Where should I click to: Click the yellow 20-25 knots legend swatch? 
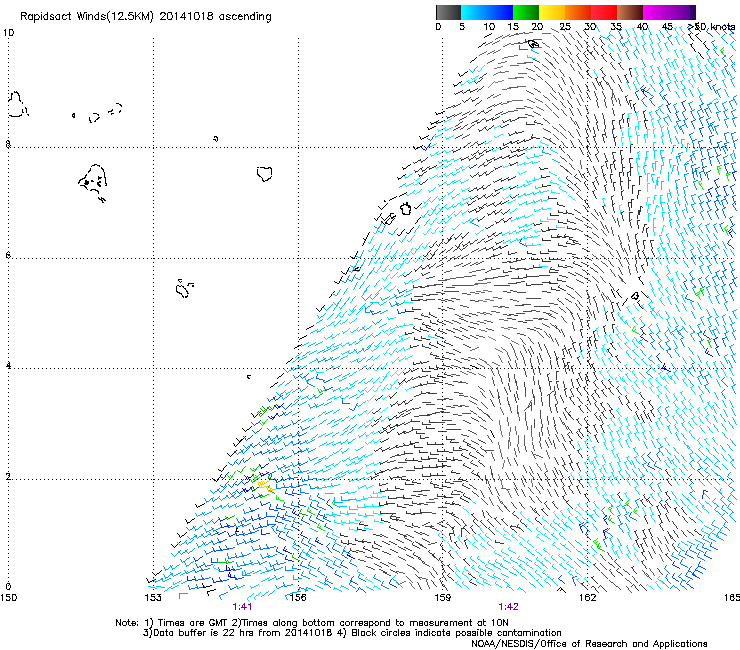[x=552, y=12]
